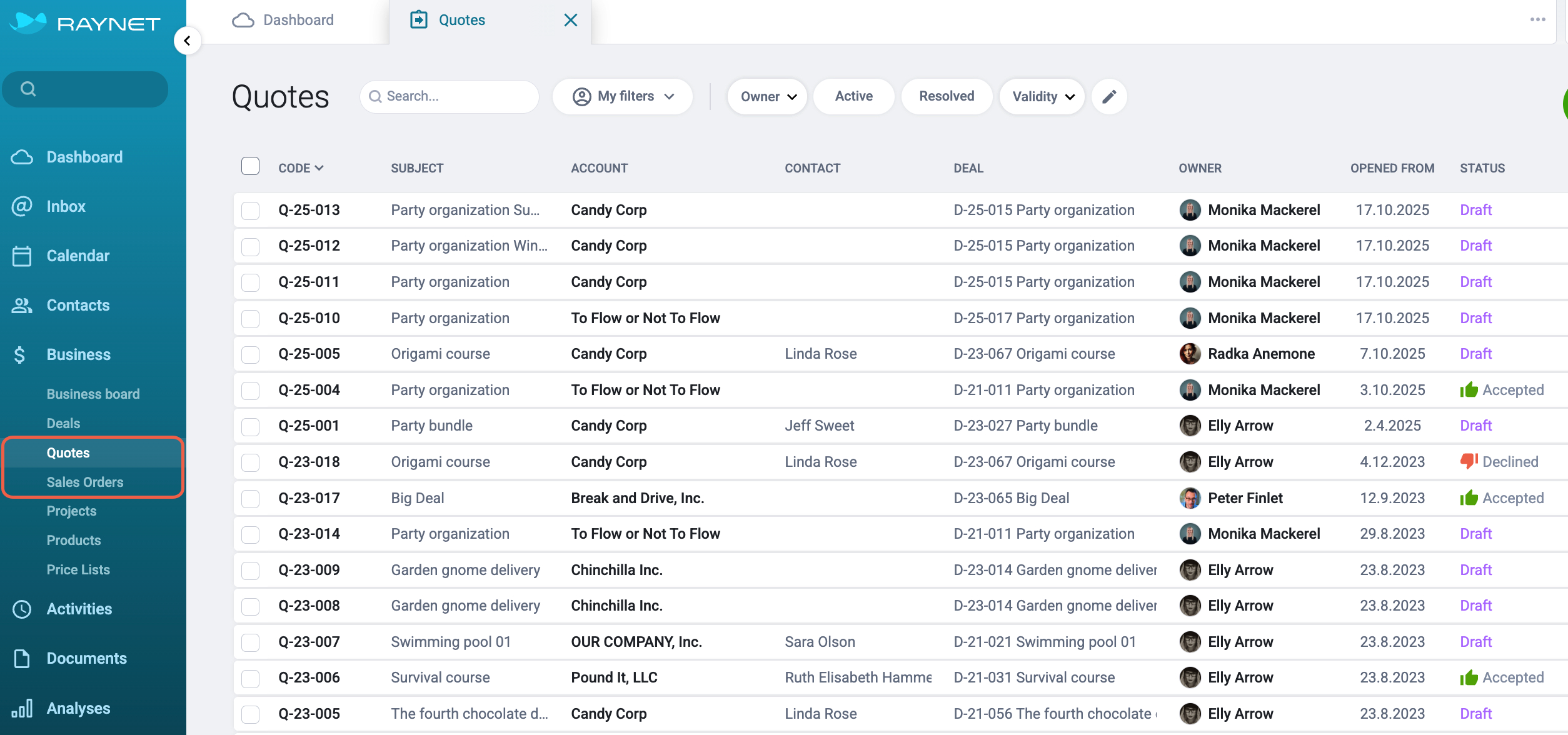
Task: Toggle the select-all checkbox in header
Action: pyautogui.click(x=250, y=166)
